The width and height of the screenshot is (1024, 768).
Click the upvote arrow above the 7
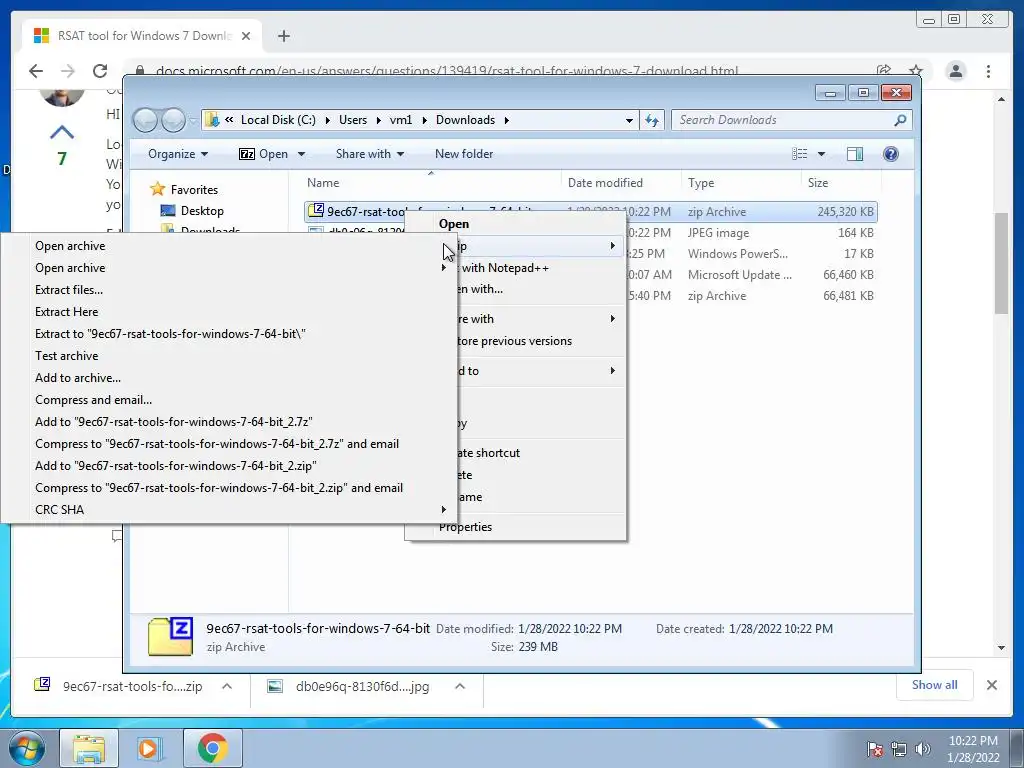click(62, 133)
